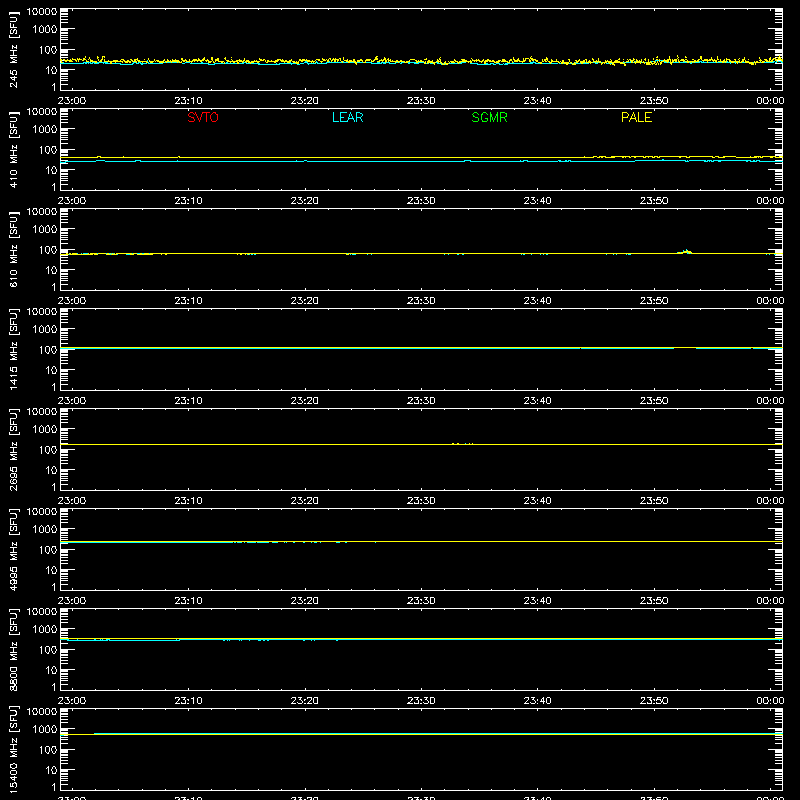The width and height of the screenshot is (800, 800).
Task: Click the 23:10 label under the 8800 MHz panel
Action: pos(188,701)
